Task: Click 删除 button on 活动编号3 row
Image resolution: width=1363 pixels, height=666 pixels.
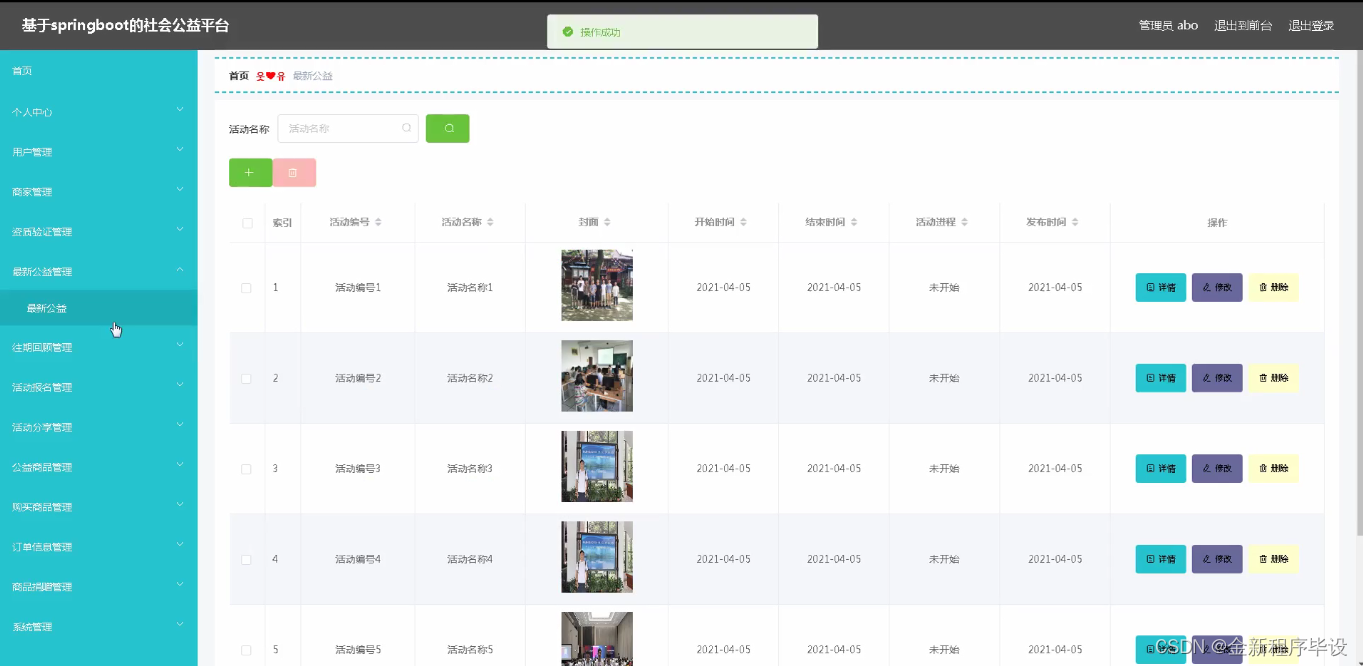Action: pos(1273,468)
